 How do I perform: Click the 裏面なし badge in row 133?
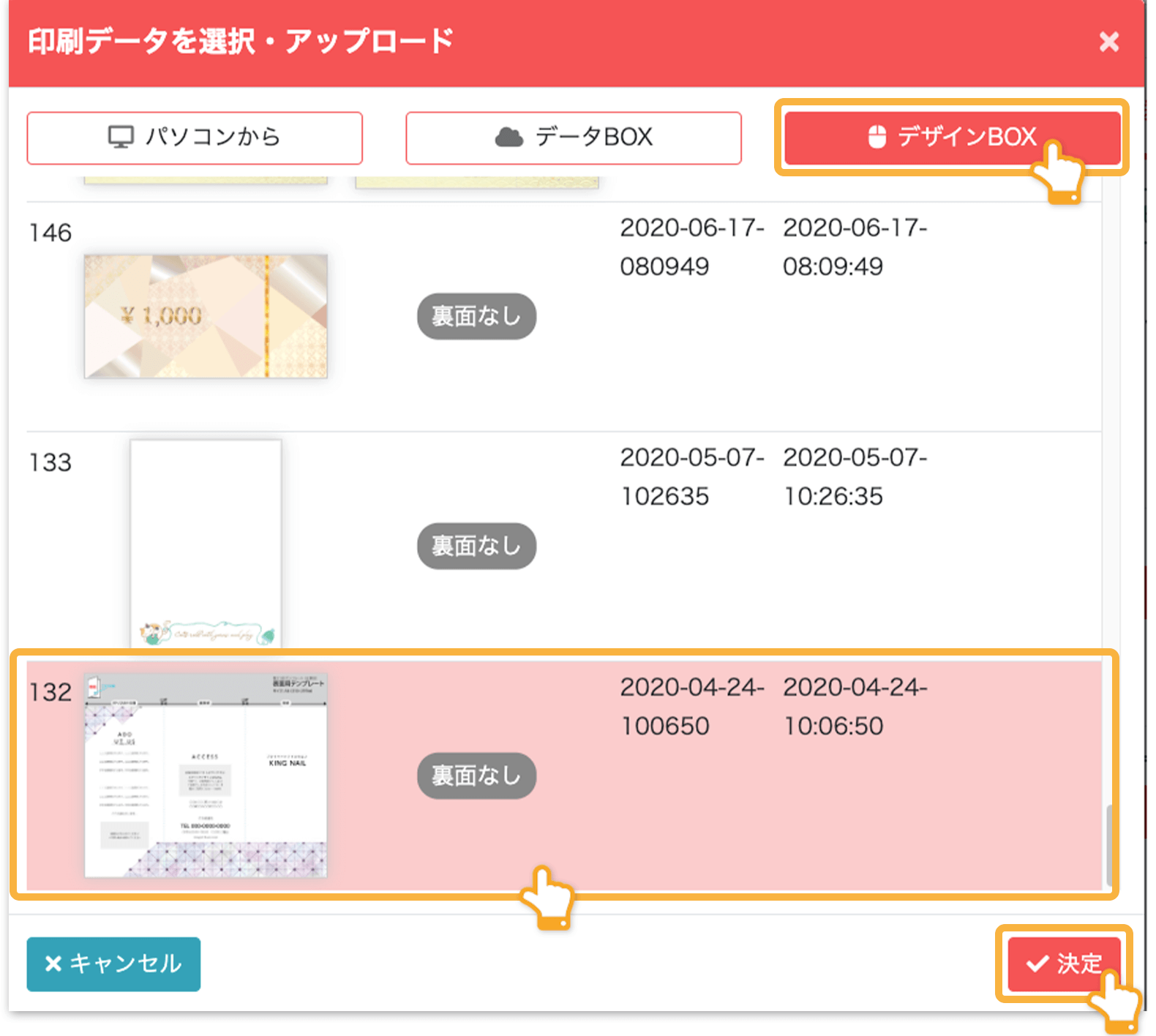(476, 546)
